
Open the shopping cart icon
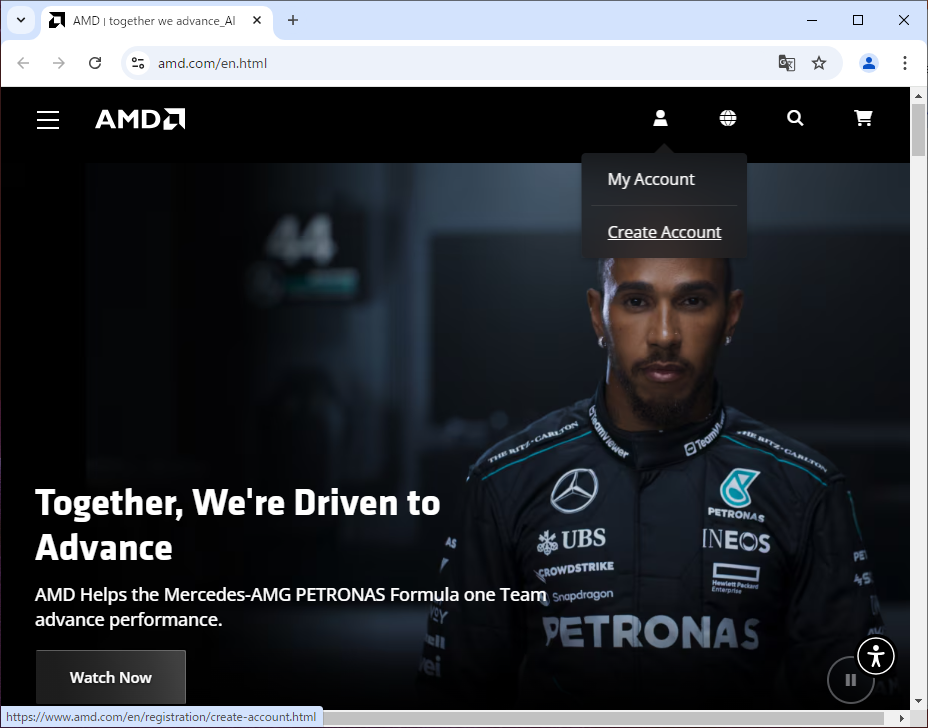[x=863, y=118]
